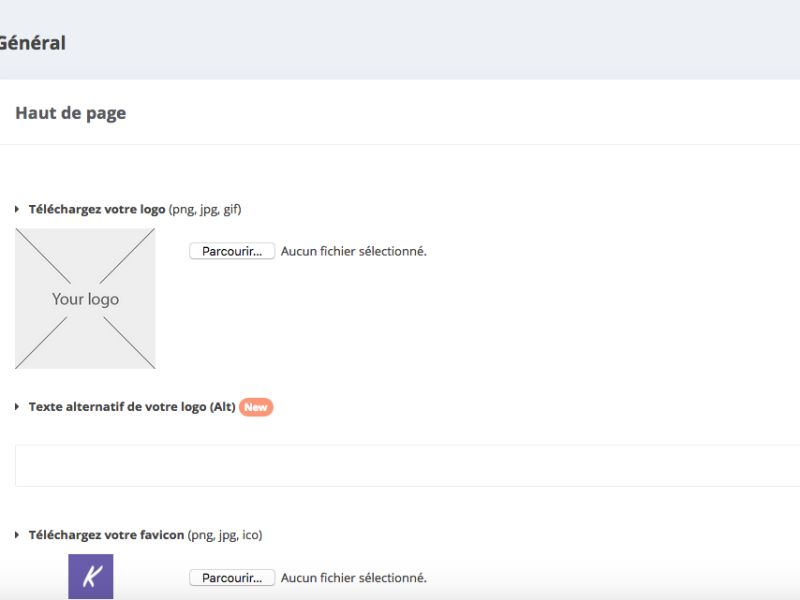Click the 'Général' page title
The height and width of the screenshot is (600, 800).
[33, 43]
